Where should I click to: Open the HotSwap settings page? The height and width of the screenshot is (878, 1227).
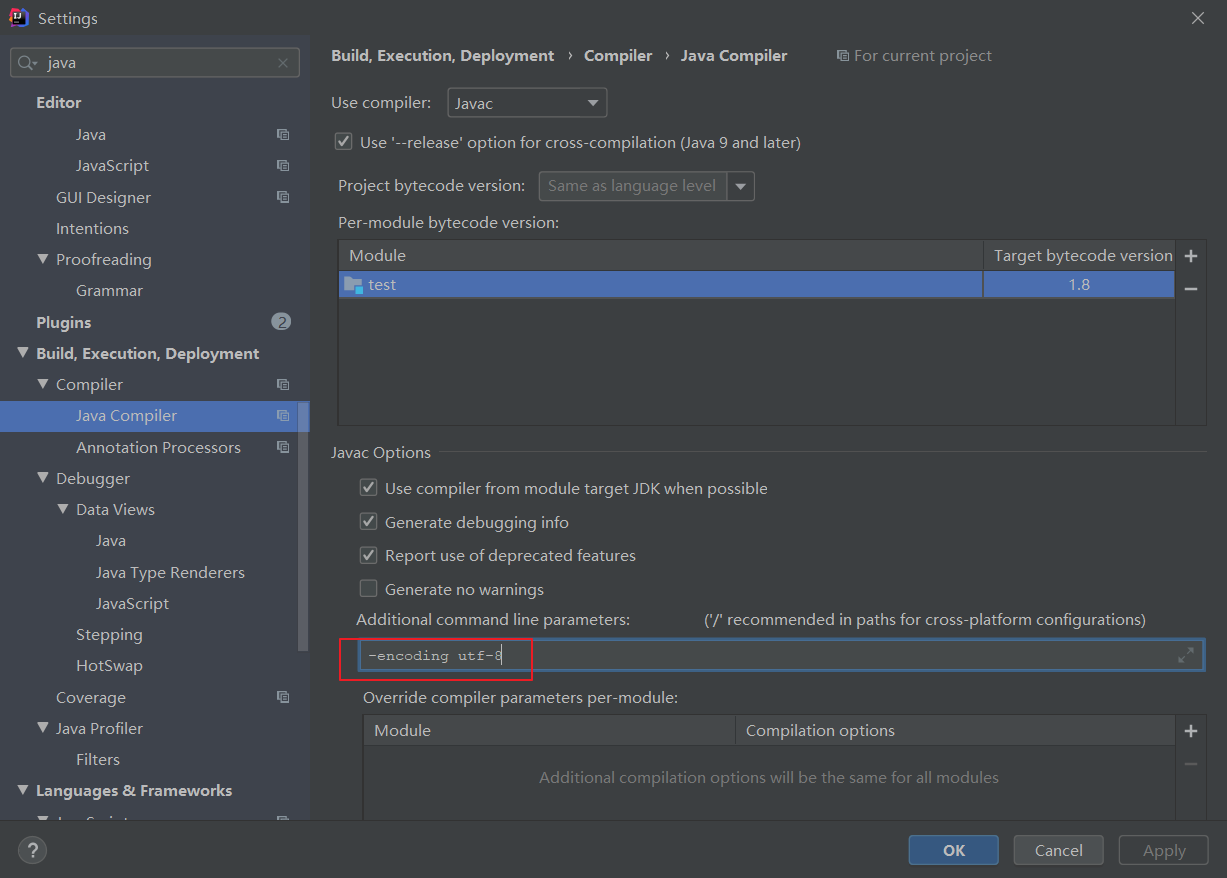[x=109, y=665]
